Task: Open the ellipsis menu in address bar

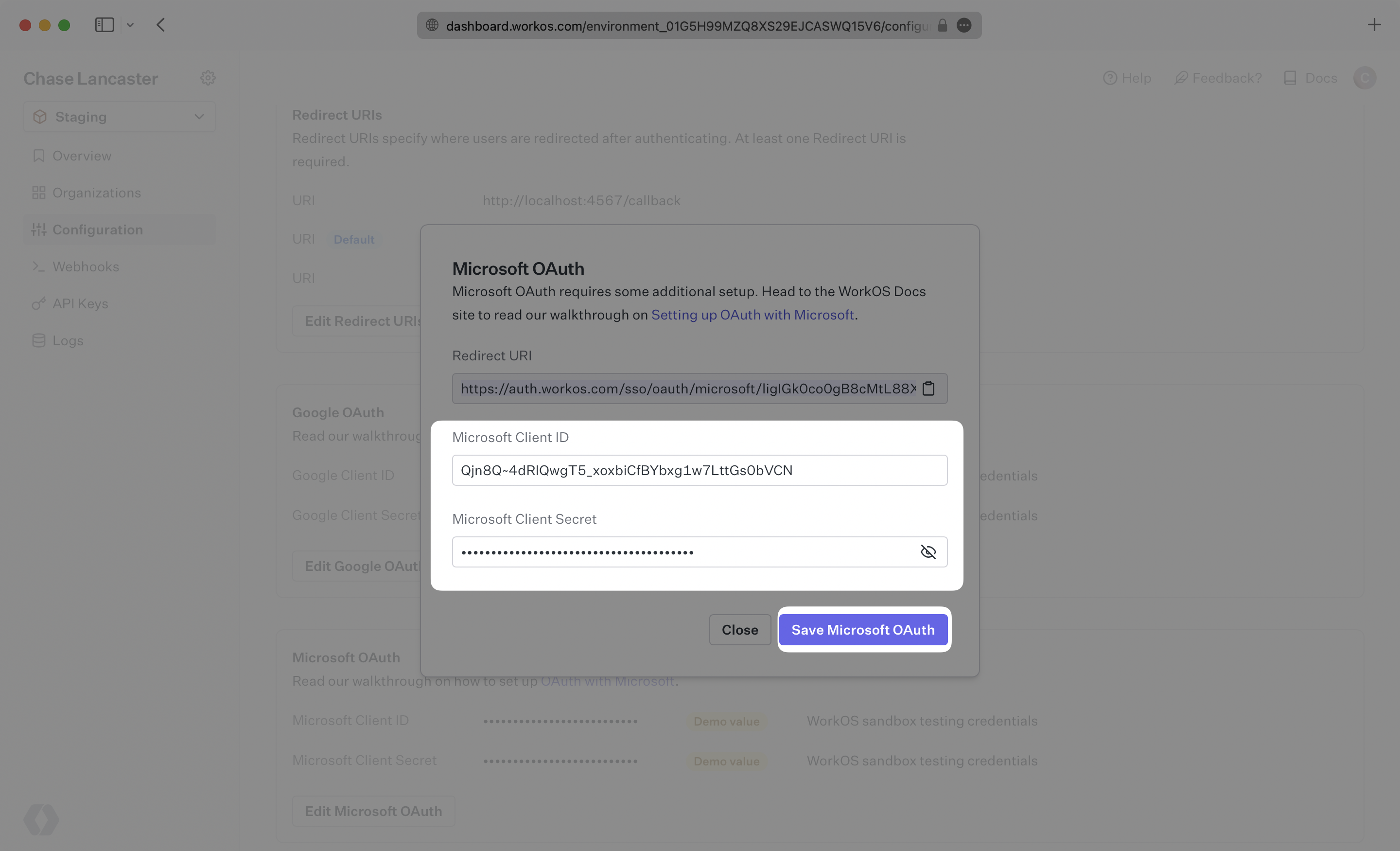Action: click(x=964, y=26)
